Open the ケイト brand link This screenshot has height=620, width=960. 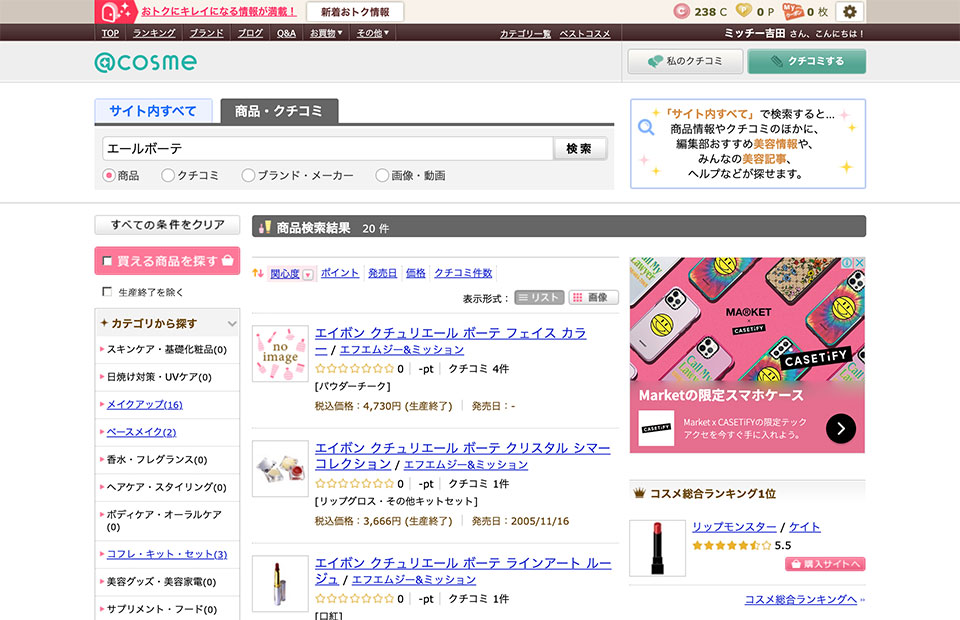pos(804,527)
